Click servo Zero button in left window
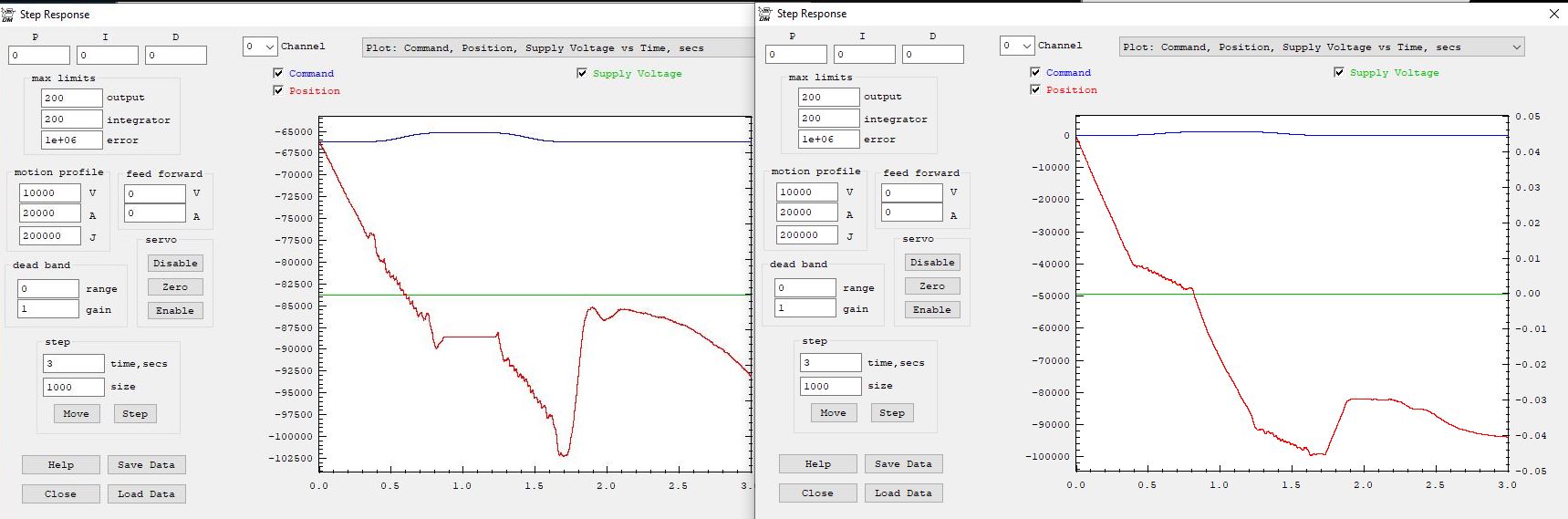Image resolution: width=1568 pixels, height=519 pixels. tap(175, 287)
